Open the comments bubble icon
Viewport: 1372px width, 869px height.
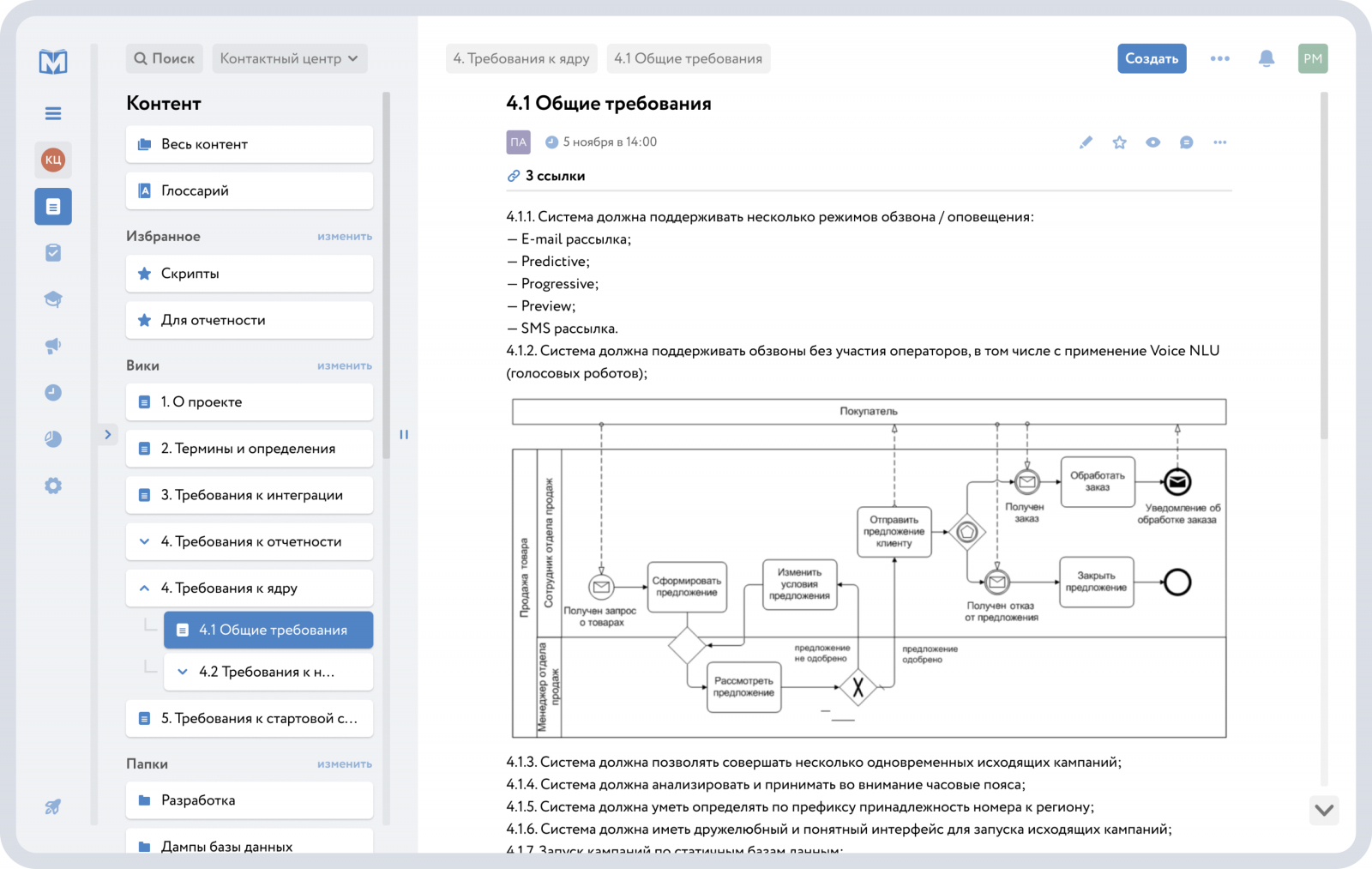[1186, 142]
